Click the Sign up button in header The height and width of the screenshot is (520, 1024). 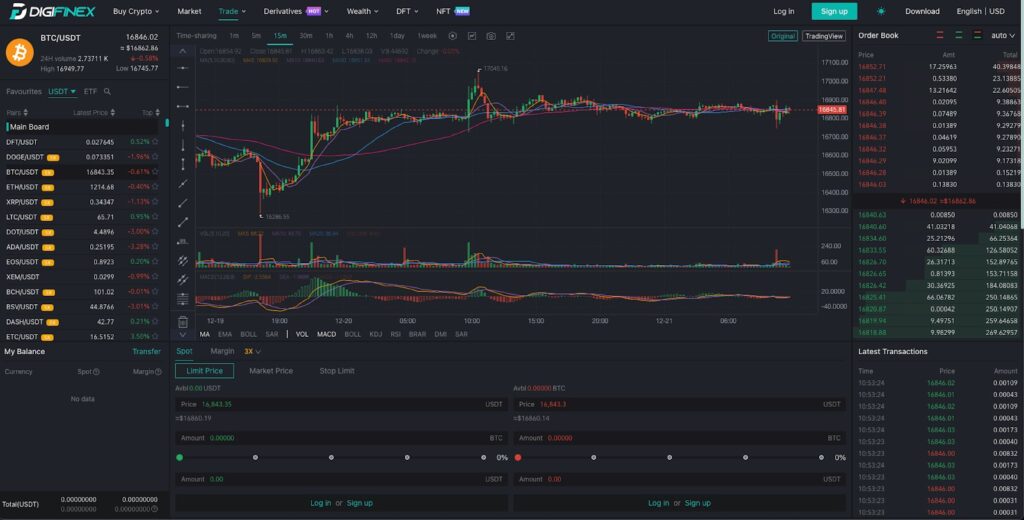tap(834, 11)
